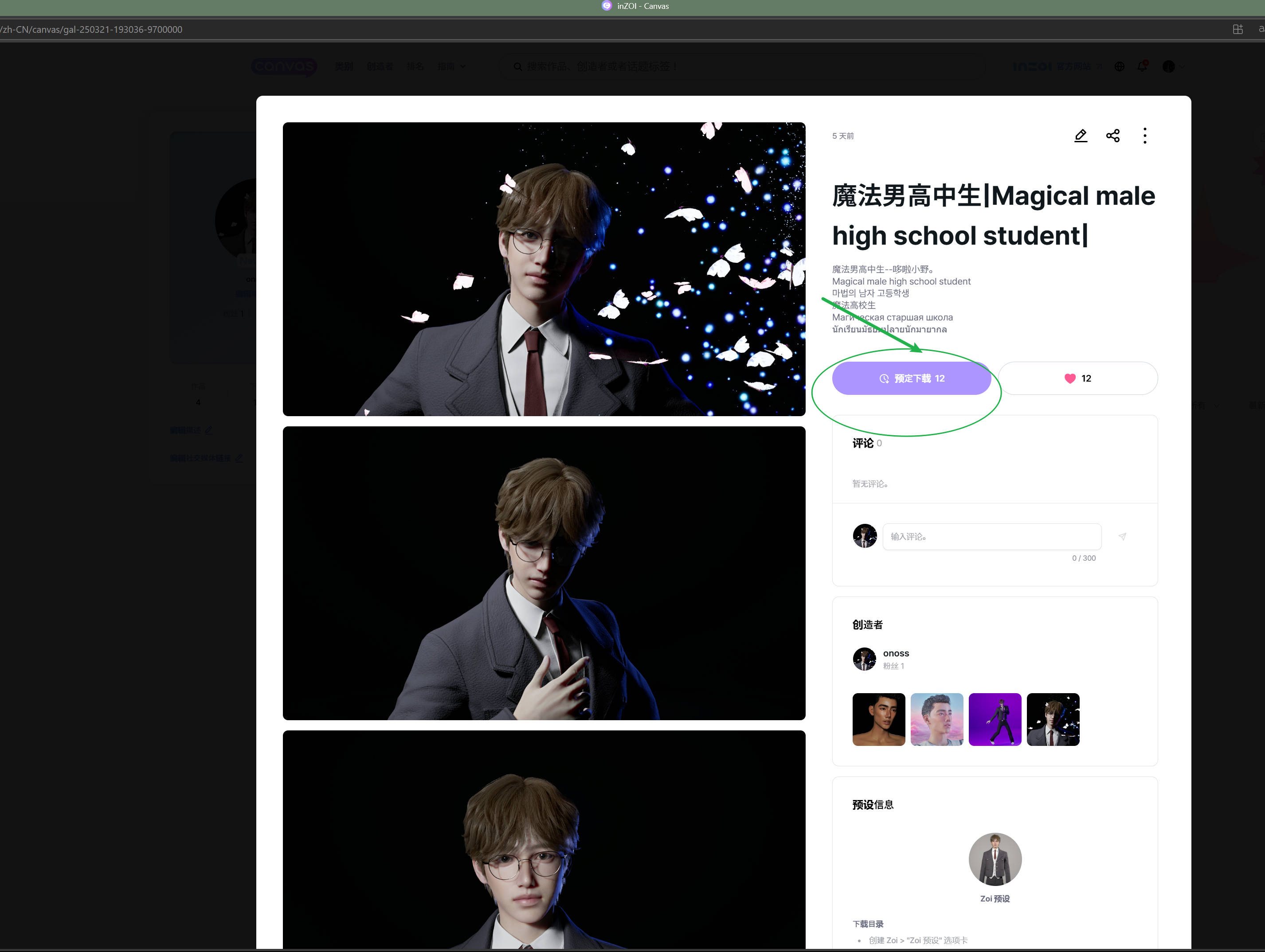Click the Zoi 预设 circular preset image
Viewport: 1265px width, 952px height.
[995, 859]
